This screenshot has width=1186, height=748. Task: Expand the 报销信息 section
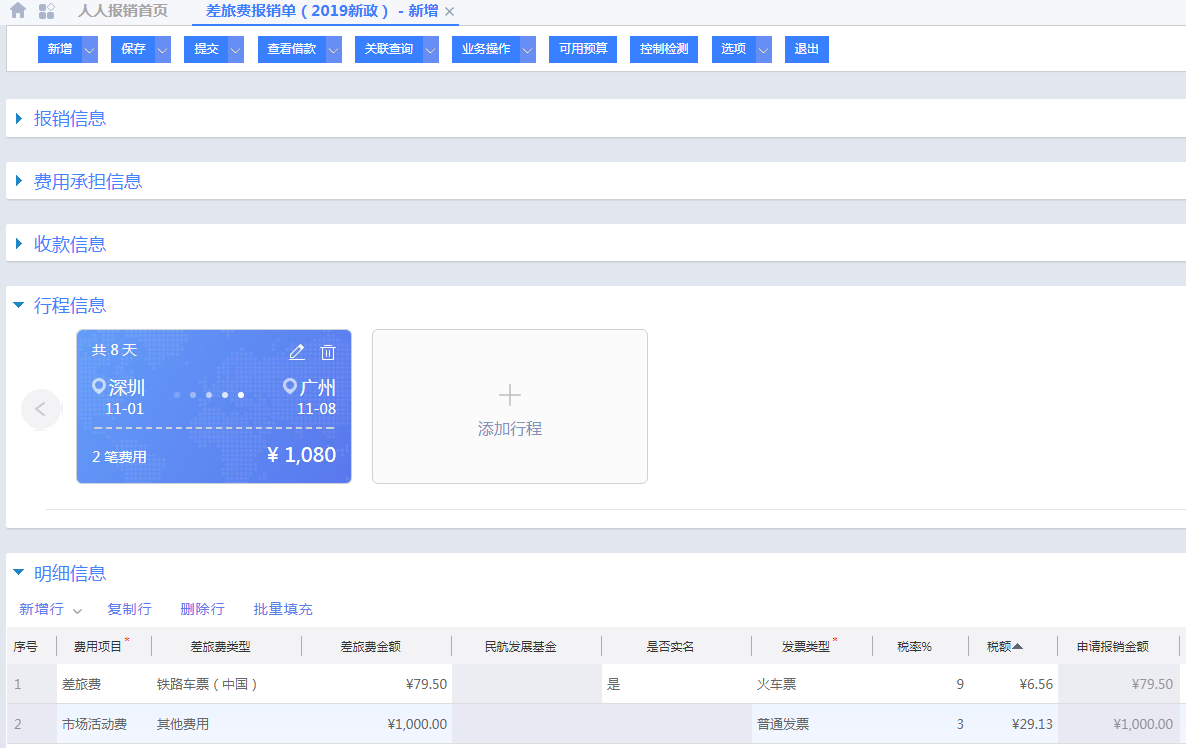(19, 119)
